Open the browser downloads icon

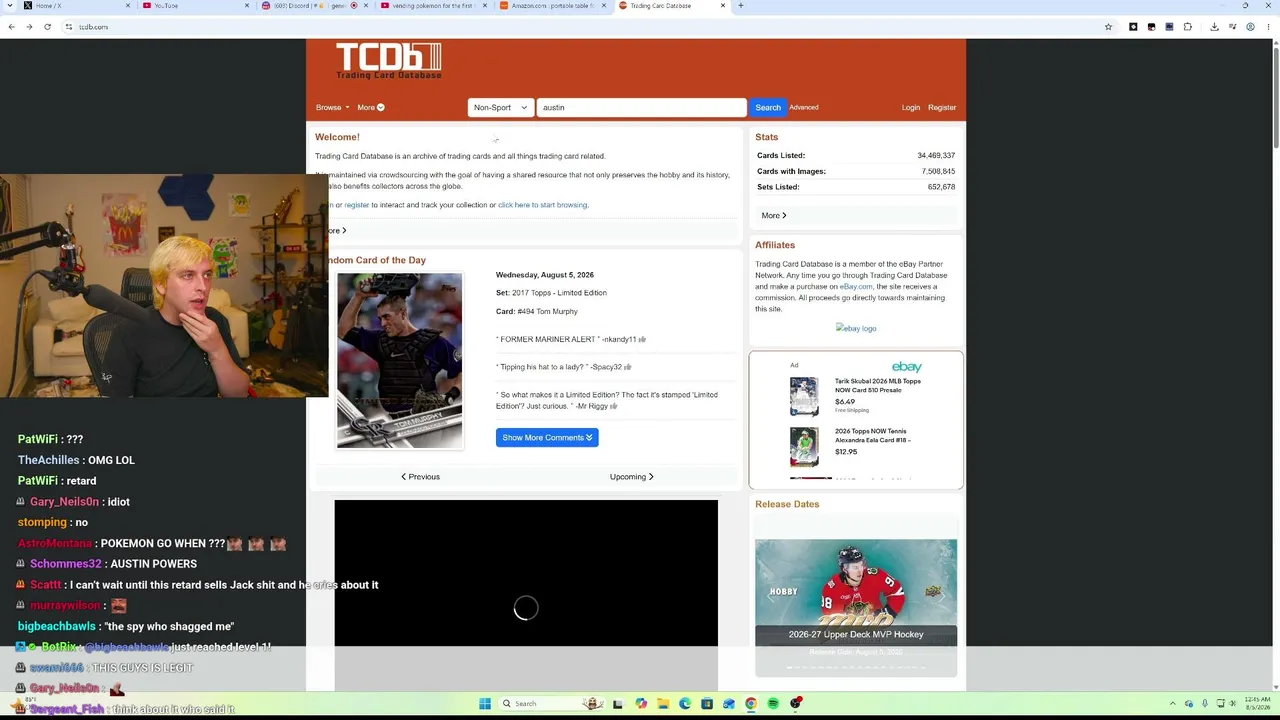[x=1214, y=27]
